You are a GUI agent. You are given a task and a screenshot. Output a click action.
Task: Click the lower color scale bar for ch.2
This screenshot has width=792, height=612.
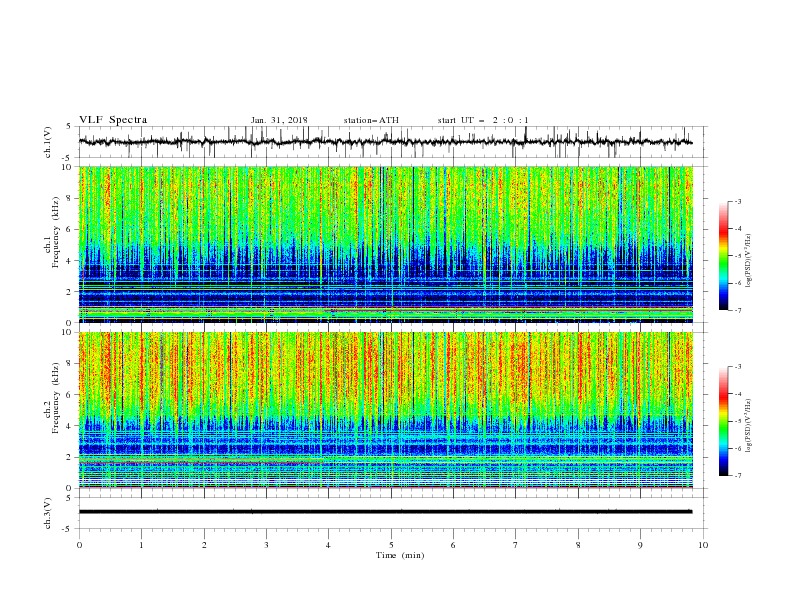tap(724, 421)
